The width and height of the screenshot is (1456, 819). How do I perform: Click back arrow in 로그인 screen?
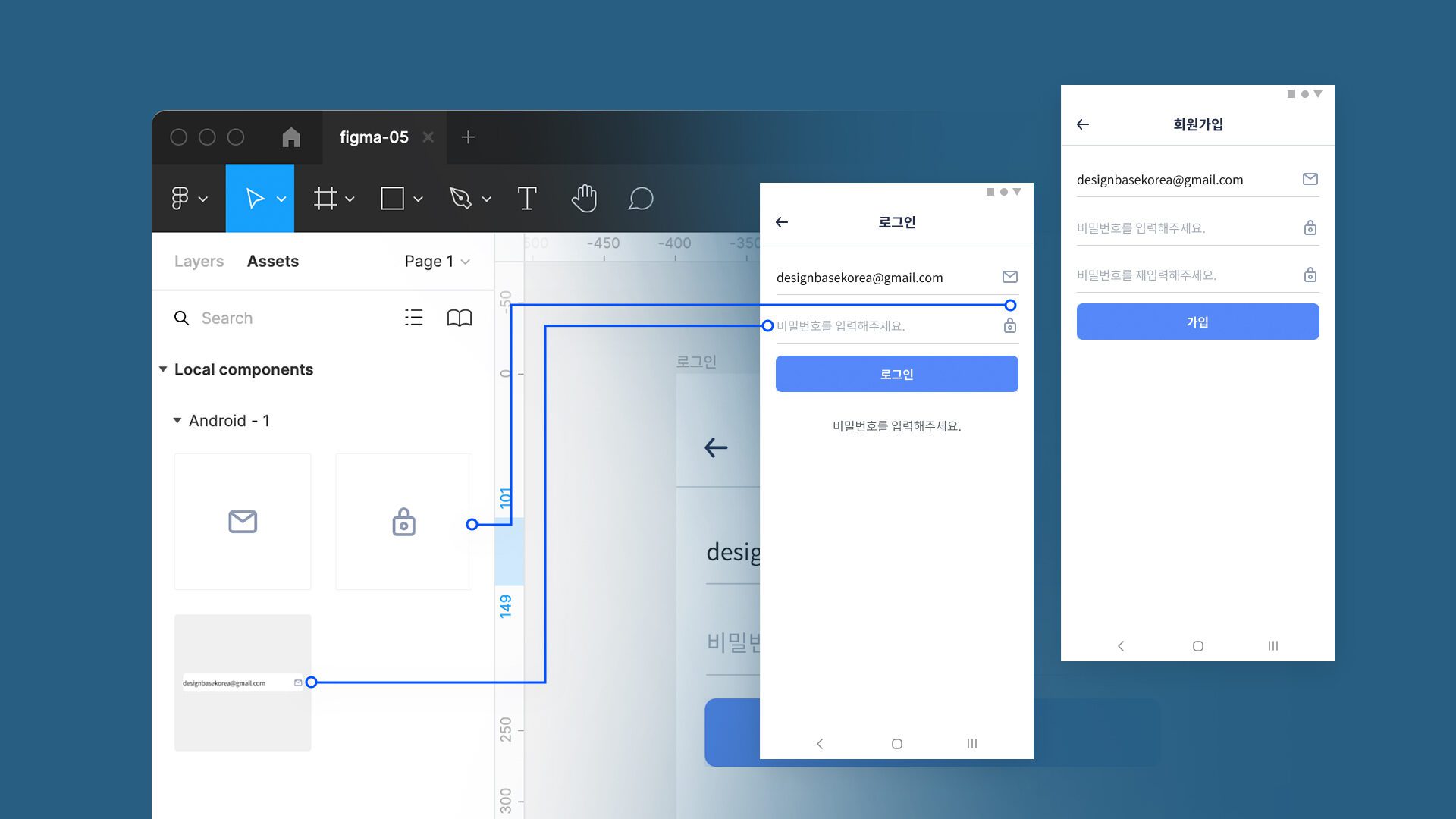pos(782,222)
